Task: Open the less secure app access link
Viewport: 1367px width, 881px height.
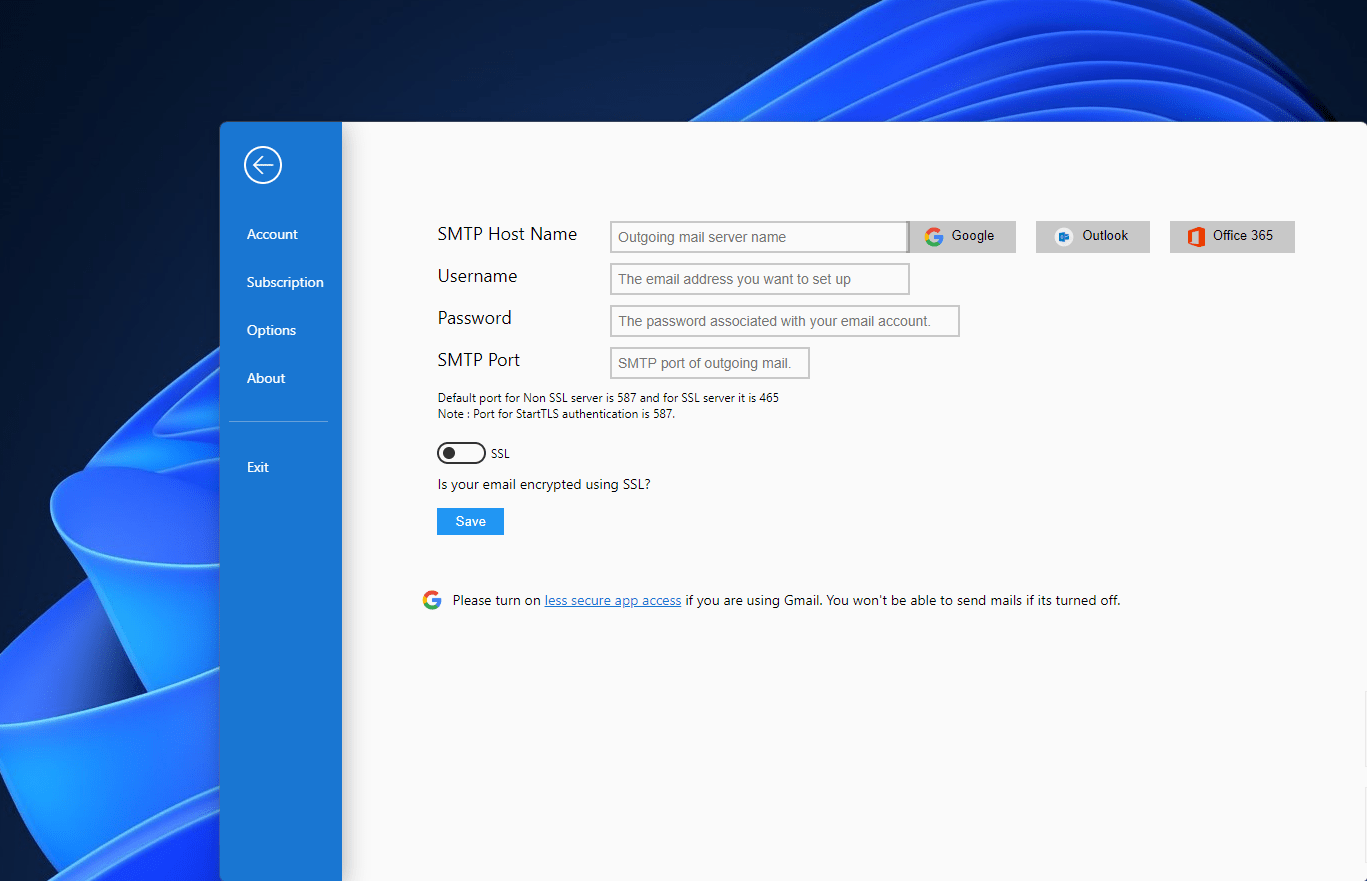Action: [613, 601]
